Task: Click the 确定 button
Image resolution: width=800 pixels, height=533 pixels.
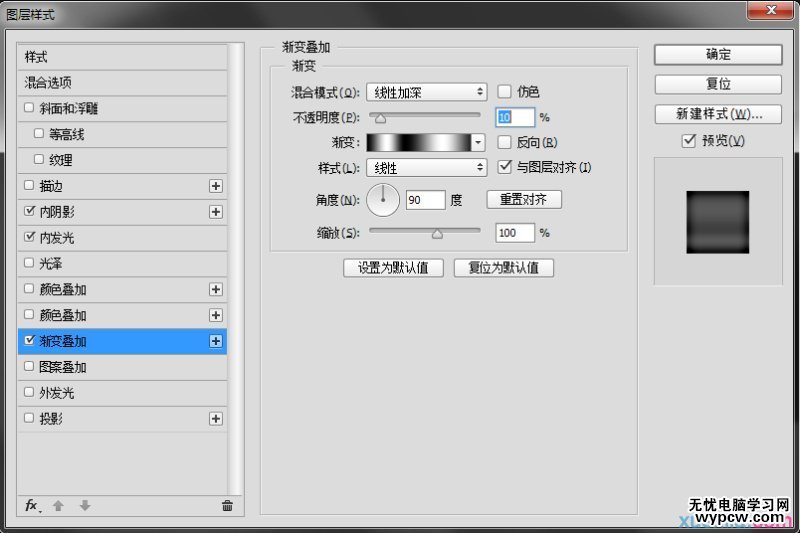Action: [718, 55]
